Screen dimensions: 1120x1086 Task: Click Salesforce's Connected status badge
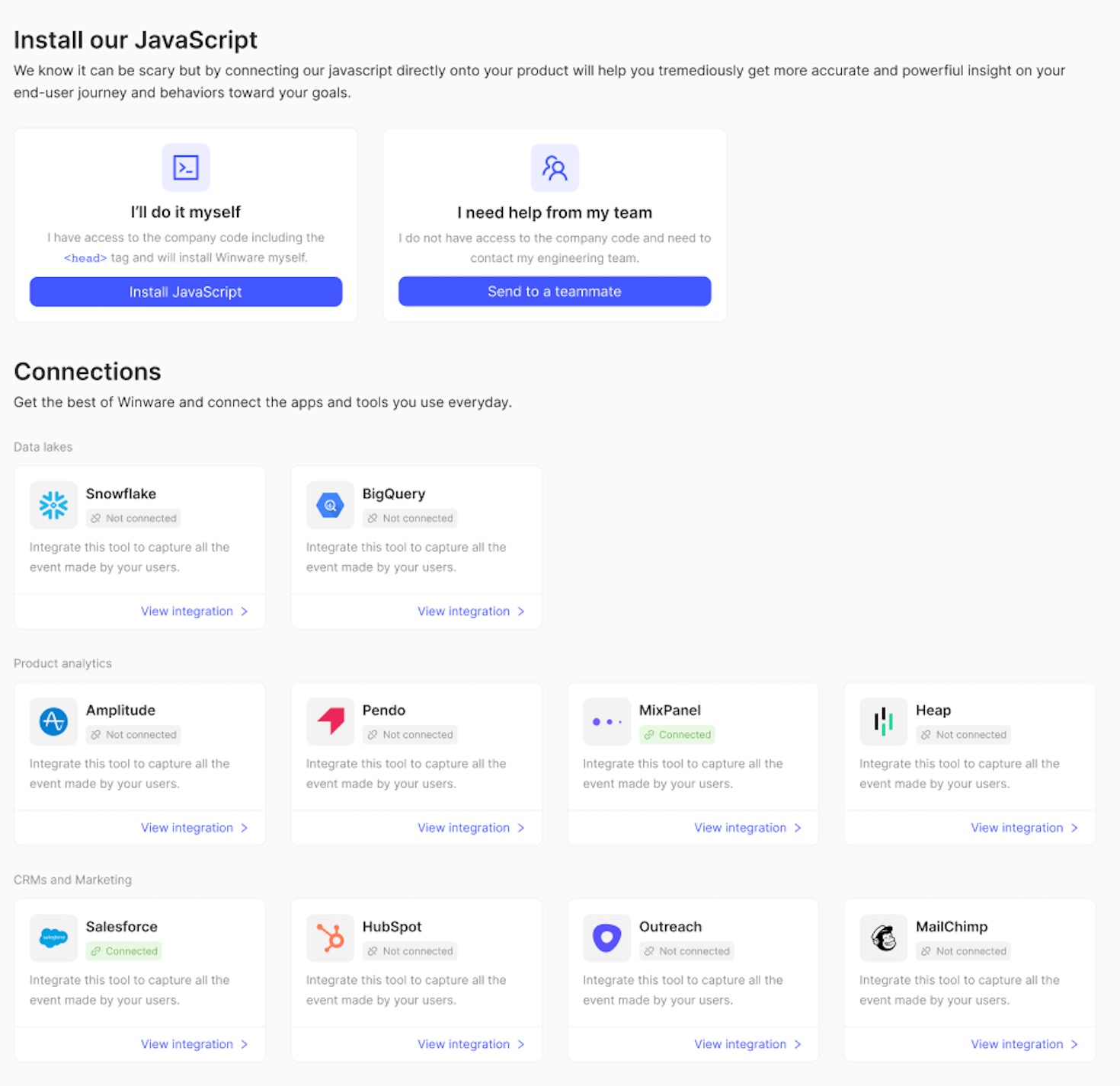(x=124, y=951)
